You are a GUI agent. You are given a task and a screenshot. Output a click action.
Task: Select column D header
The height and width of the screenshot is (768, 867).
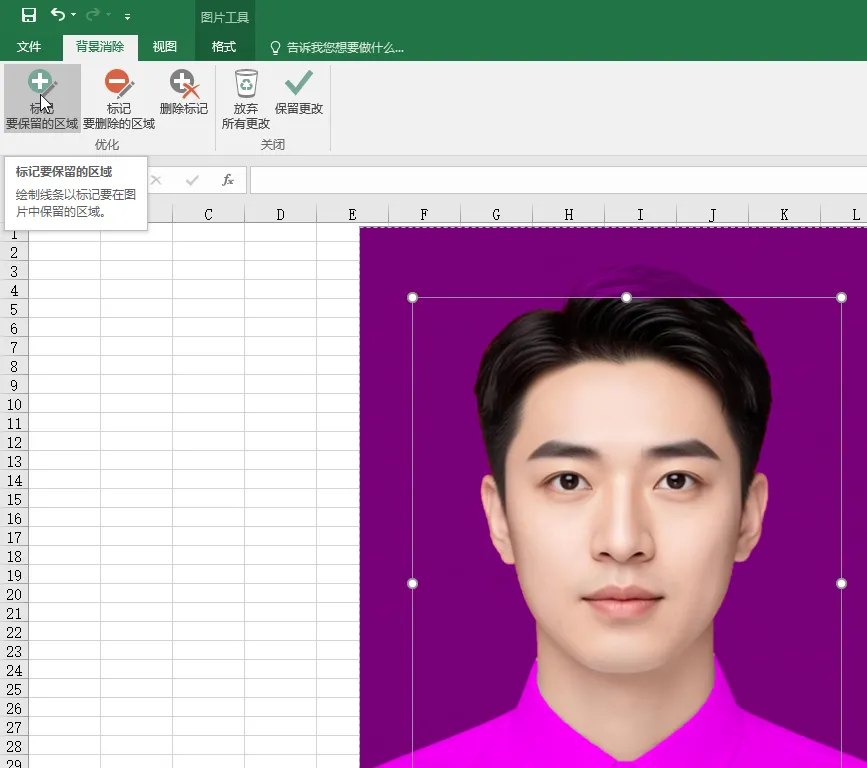click(280, 215)
